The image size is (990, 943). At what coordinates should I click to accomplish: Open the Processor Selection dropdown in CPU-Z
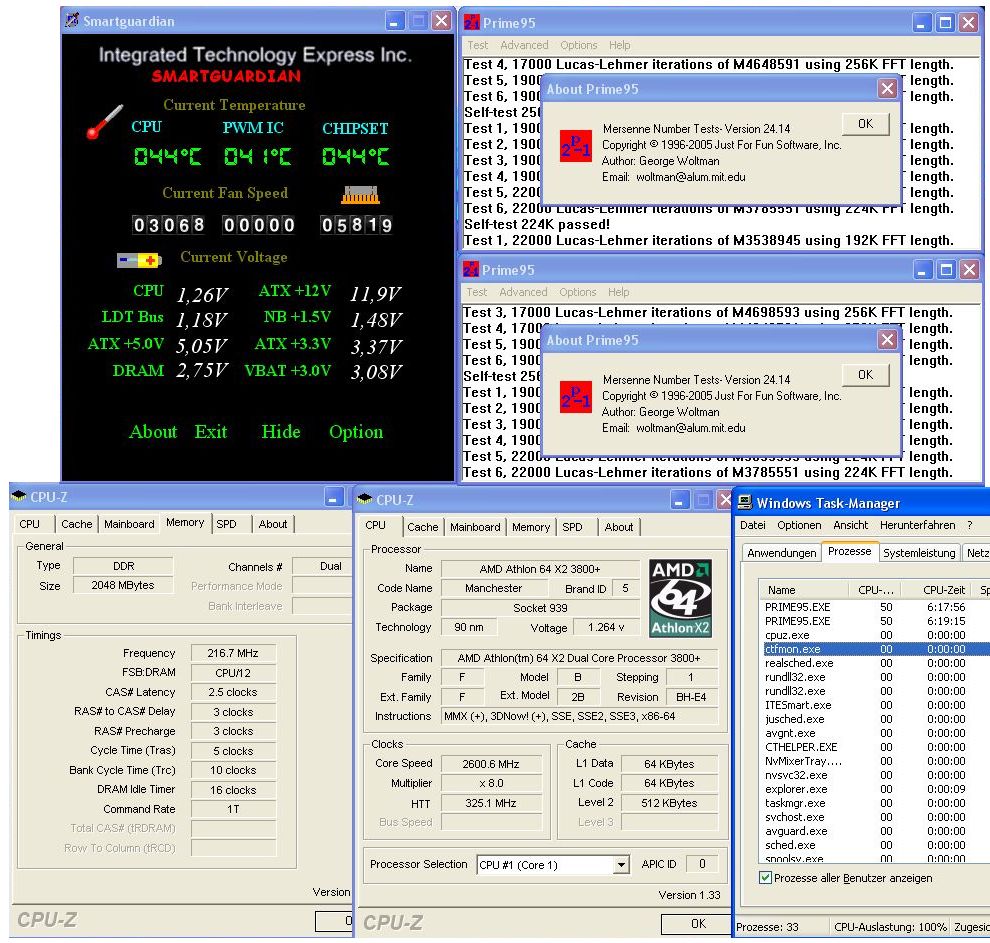tap(621, 865)
